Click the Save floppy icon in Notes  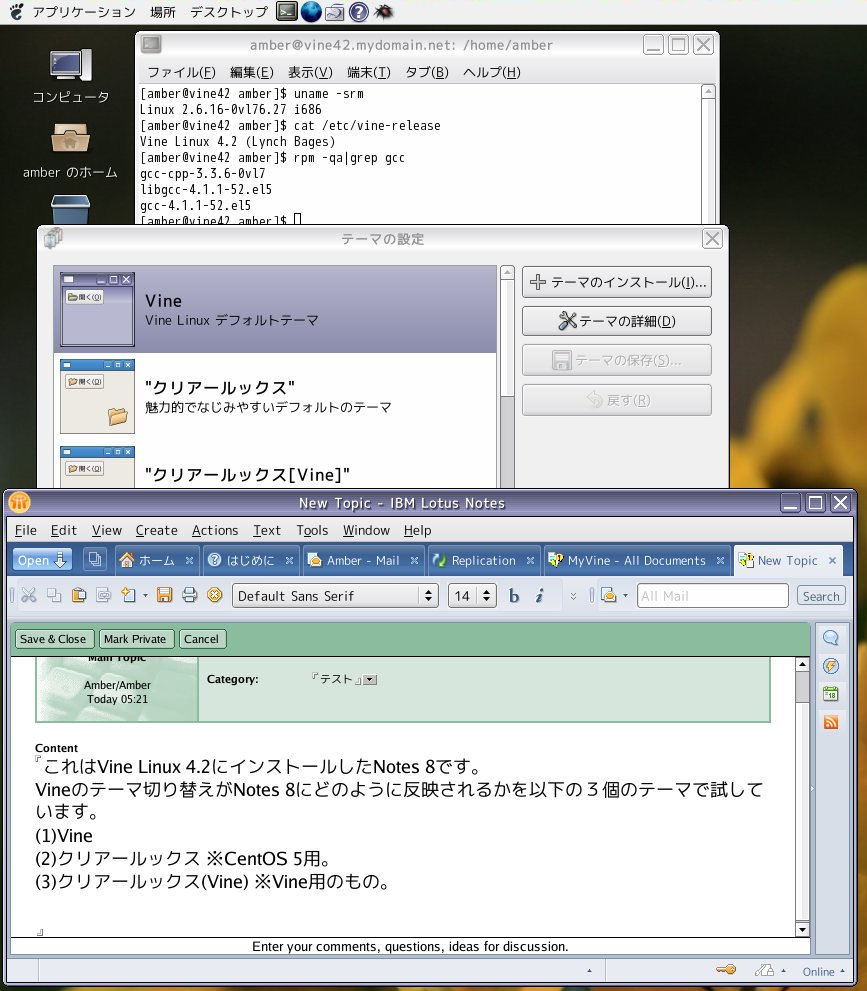(164, 595)
